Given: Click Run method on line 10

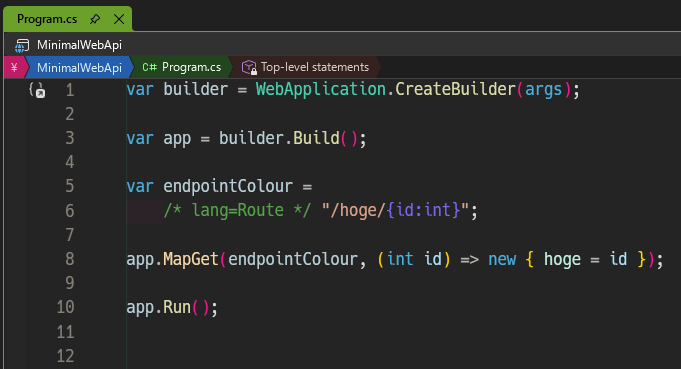Looking at the screenshot, I should click(x=177, y=307).
